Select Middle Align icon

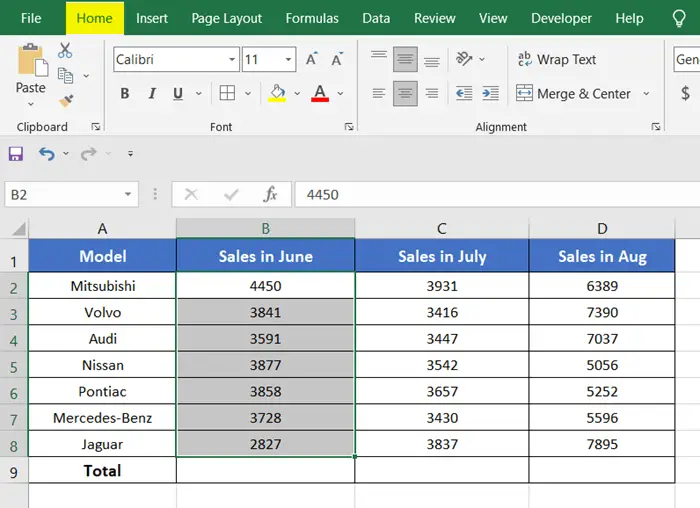(405, 59)
